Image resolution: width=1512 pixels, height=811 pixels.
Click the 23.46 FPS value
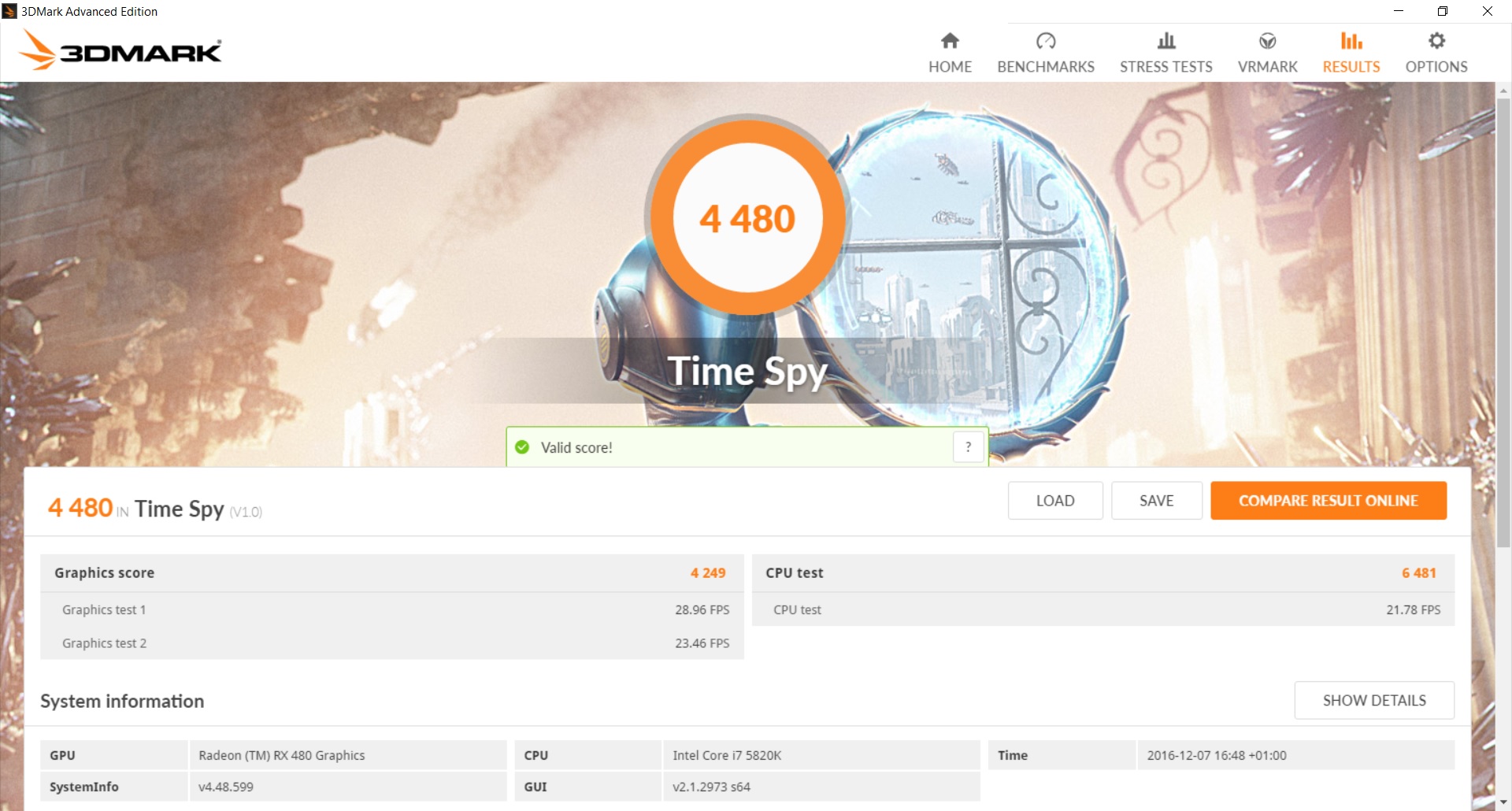click(x=702, y=643)
